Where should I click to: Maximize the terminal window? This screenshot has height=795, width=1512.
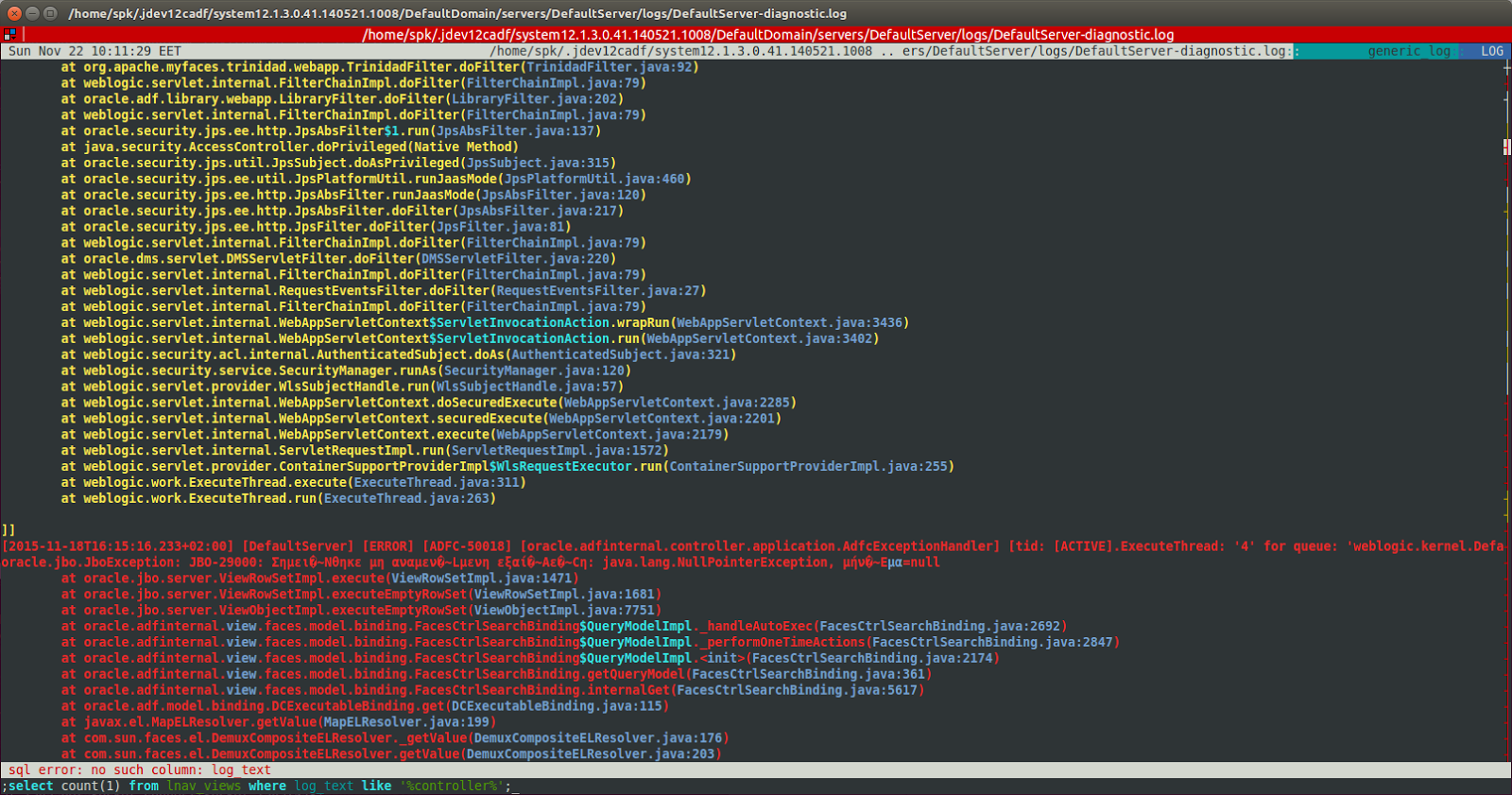click(x=50, y=13)
